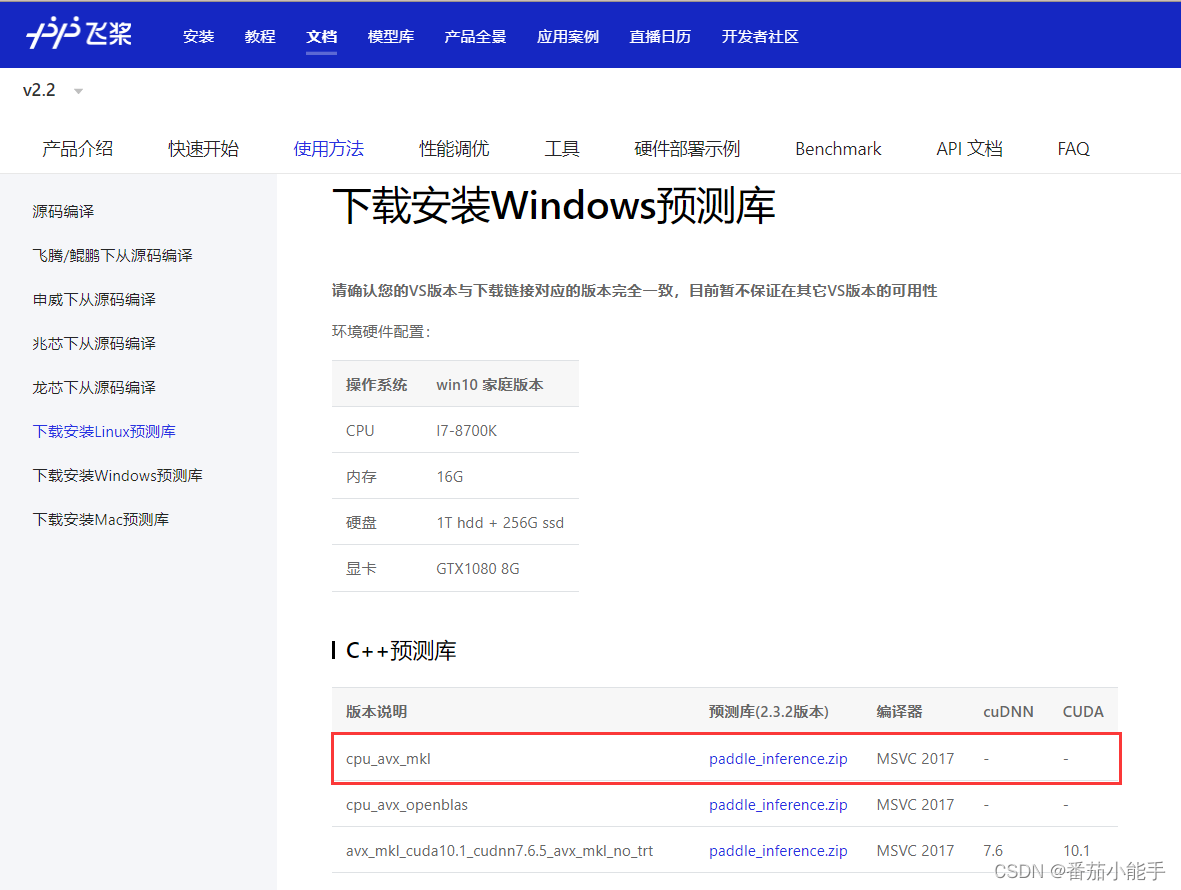The width and height of the screenshot is (1181, 890).
Task: Click the 16G memory value
Action: 450,477
